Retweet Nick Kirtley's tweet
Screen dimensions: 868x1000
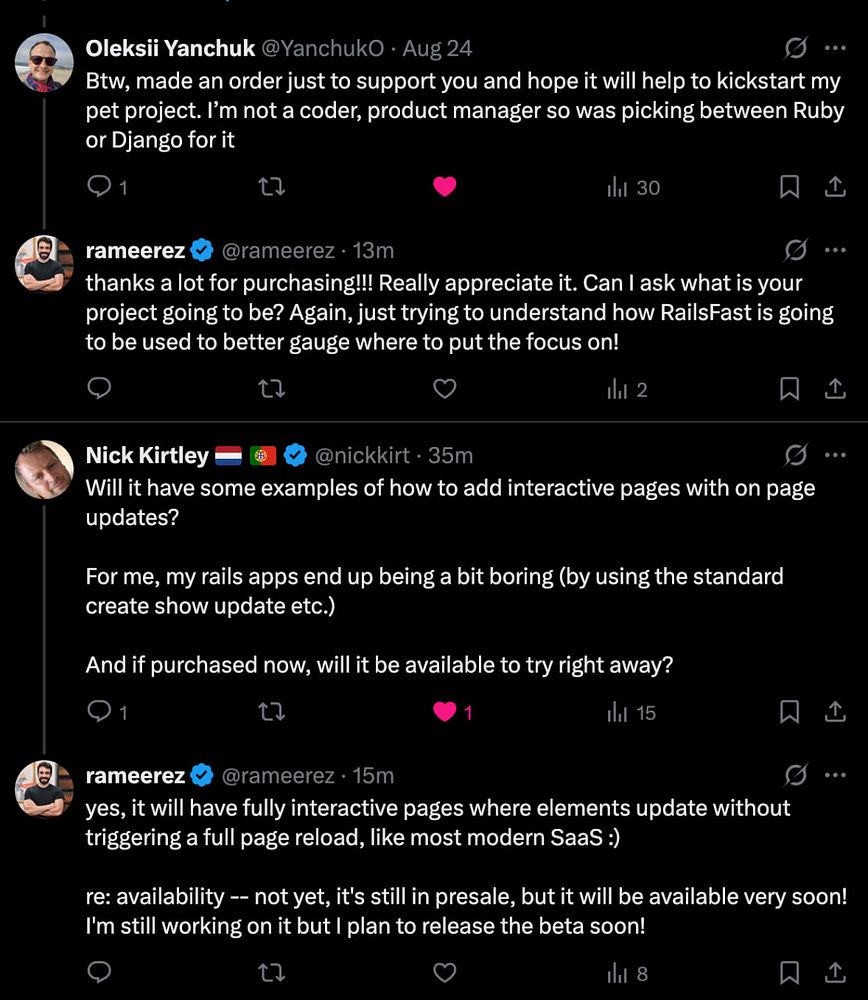pyautogui.click(x=271, y=712)
